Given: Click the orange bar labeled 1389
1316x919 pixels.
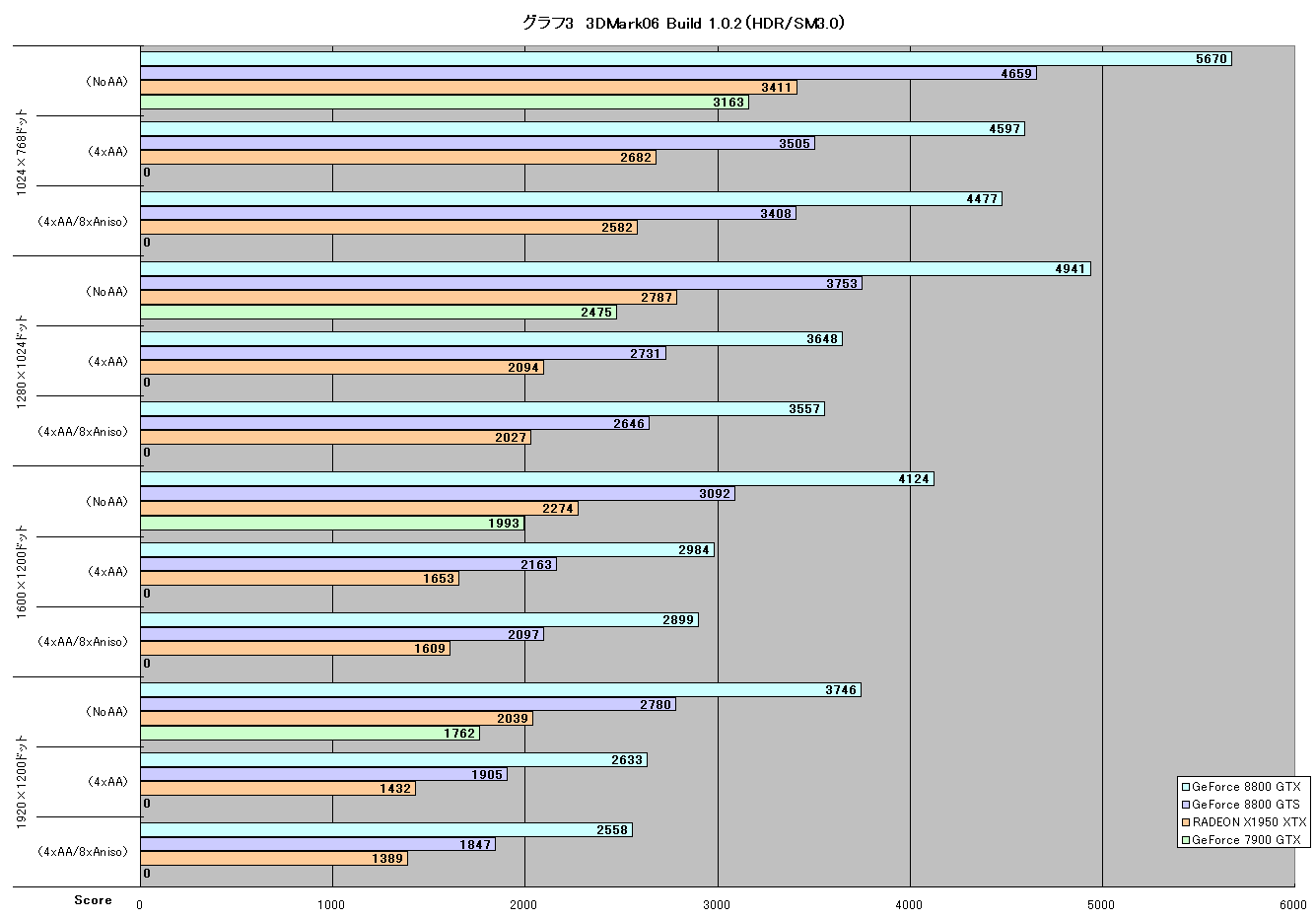Looking at the screenshot, I should (x=274, y=859).
